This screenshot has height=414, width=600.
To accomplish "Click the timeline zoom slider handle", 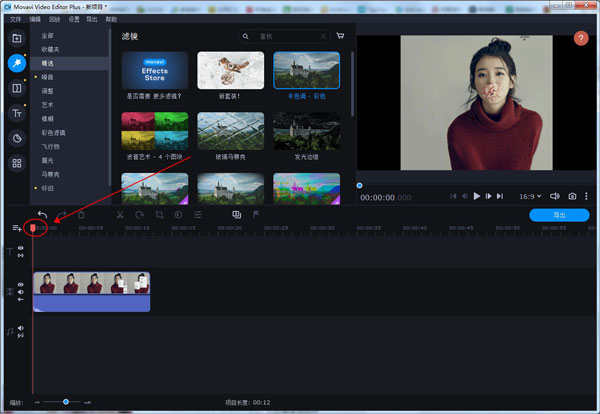I will point(66,401).
